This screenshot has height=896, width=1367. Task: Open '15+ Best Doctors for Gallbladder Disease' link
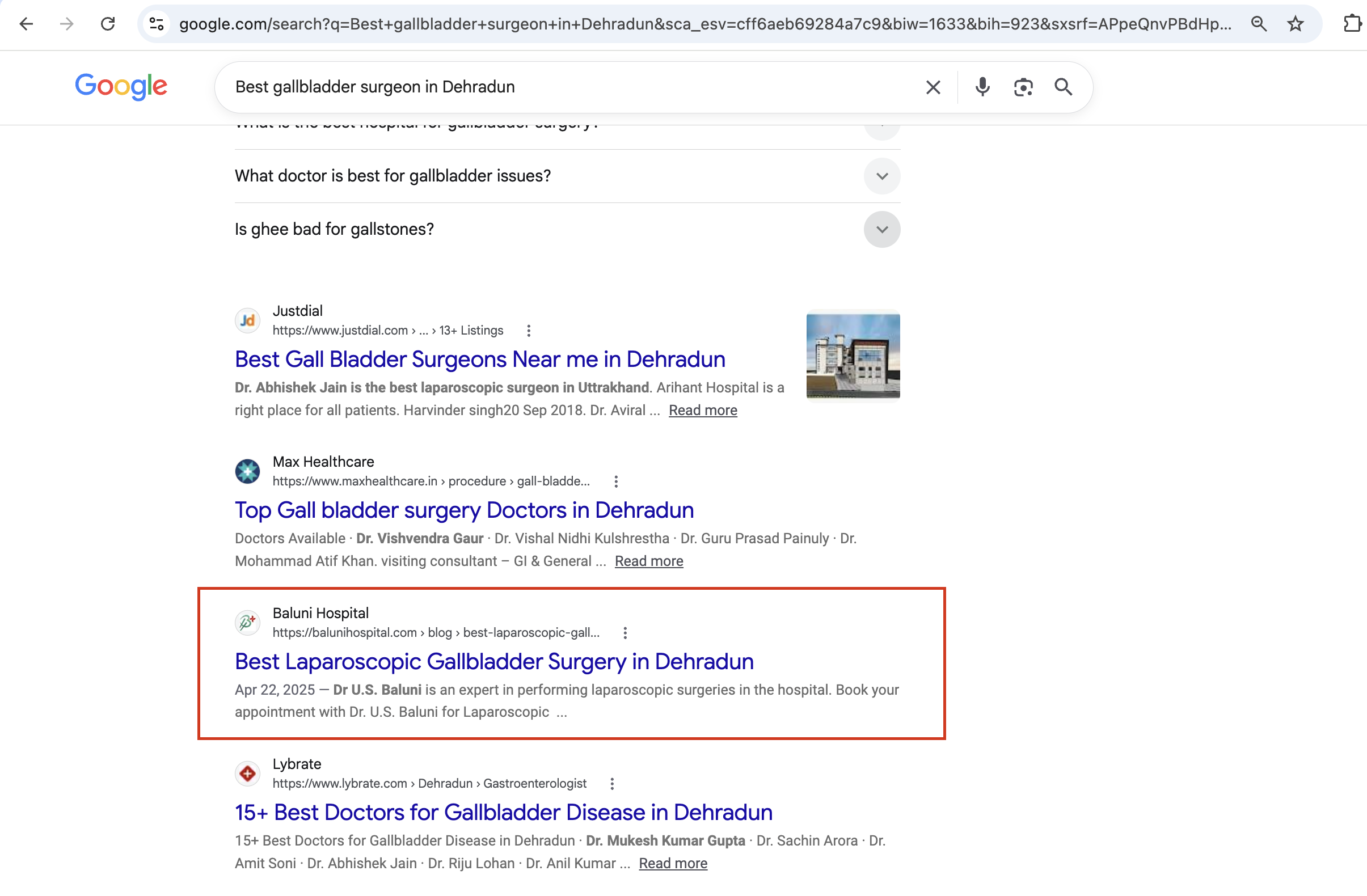click(503, 812)
